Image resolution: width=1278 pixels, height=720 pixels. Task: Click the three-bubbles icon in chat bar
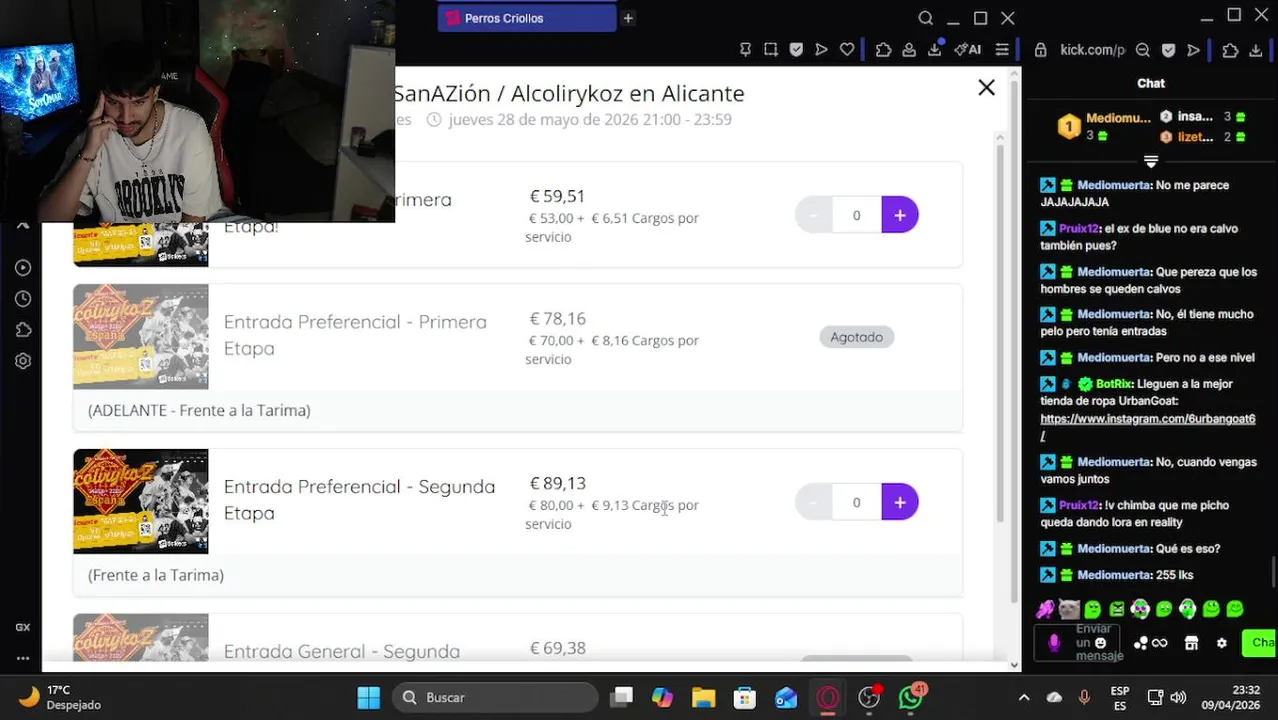[x=1141, y=643]
